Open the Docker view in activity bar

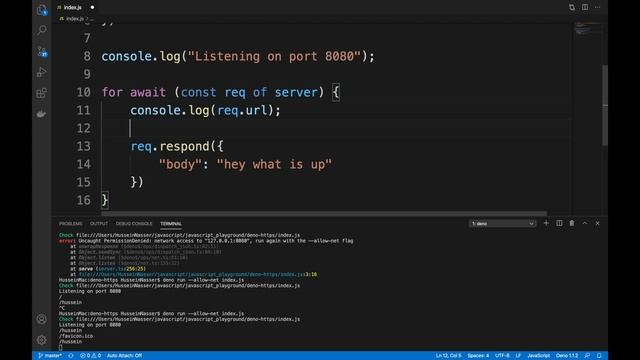point(42,114)
